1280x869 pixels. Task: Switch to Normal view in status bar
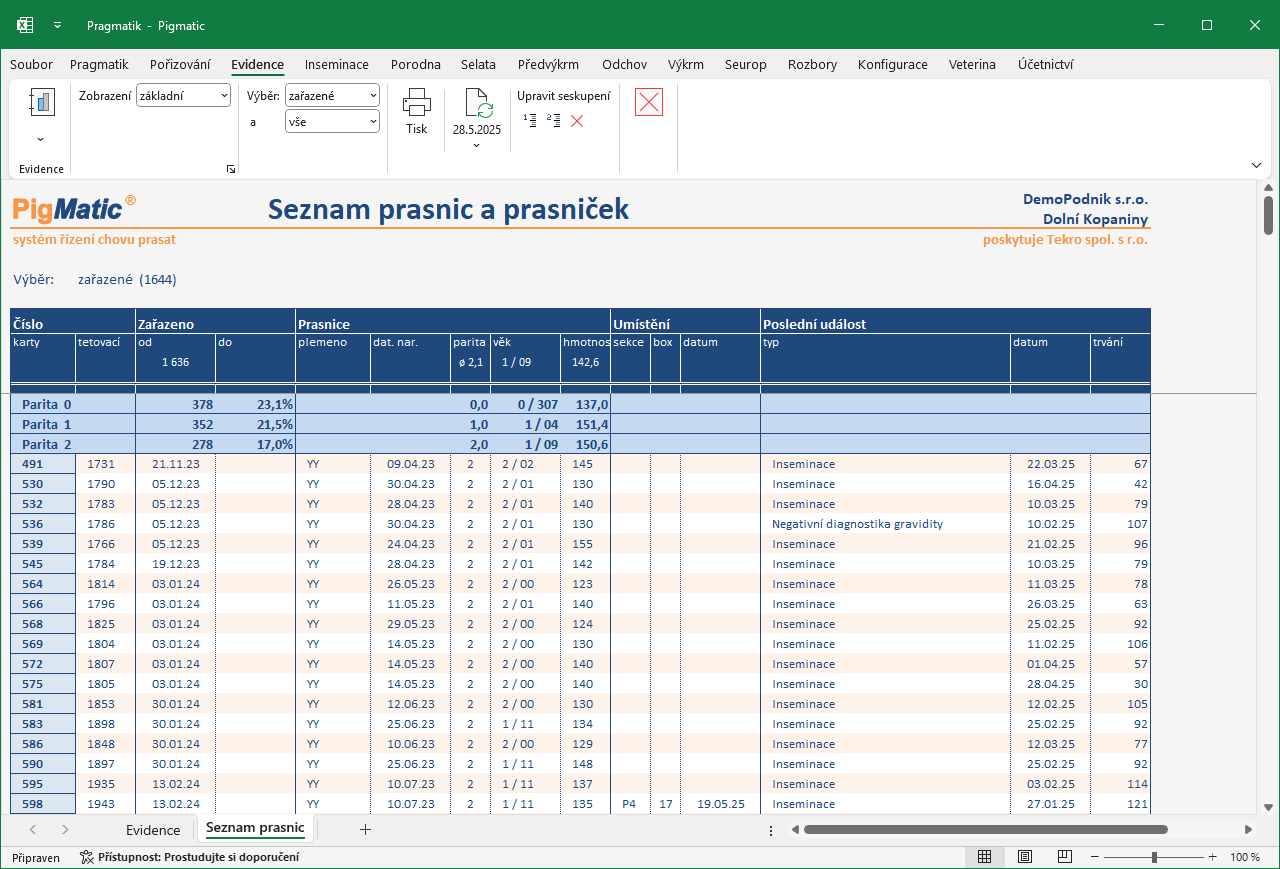pyautogui.click(x=984, y=857)
